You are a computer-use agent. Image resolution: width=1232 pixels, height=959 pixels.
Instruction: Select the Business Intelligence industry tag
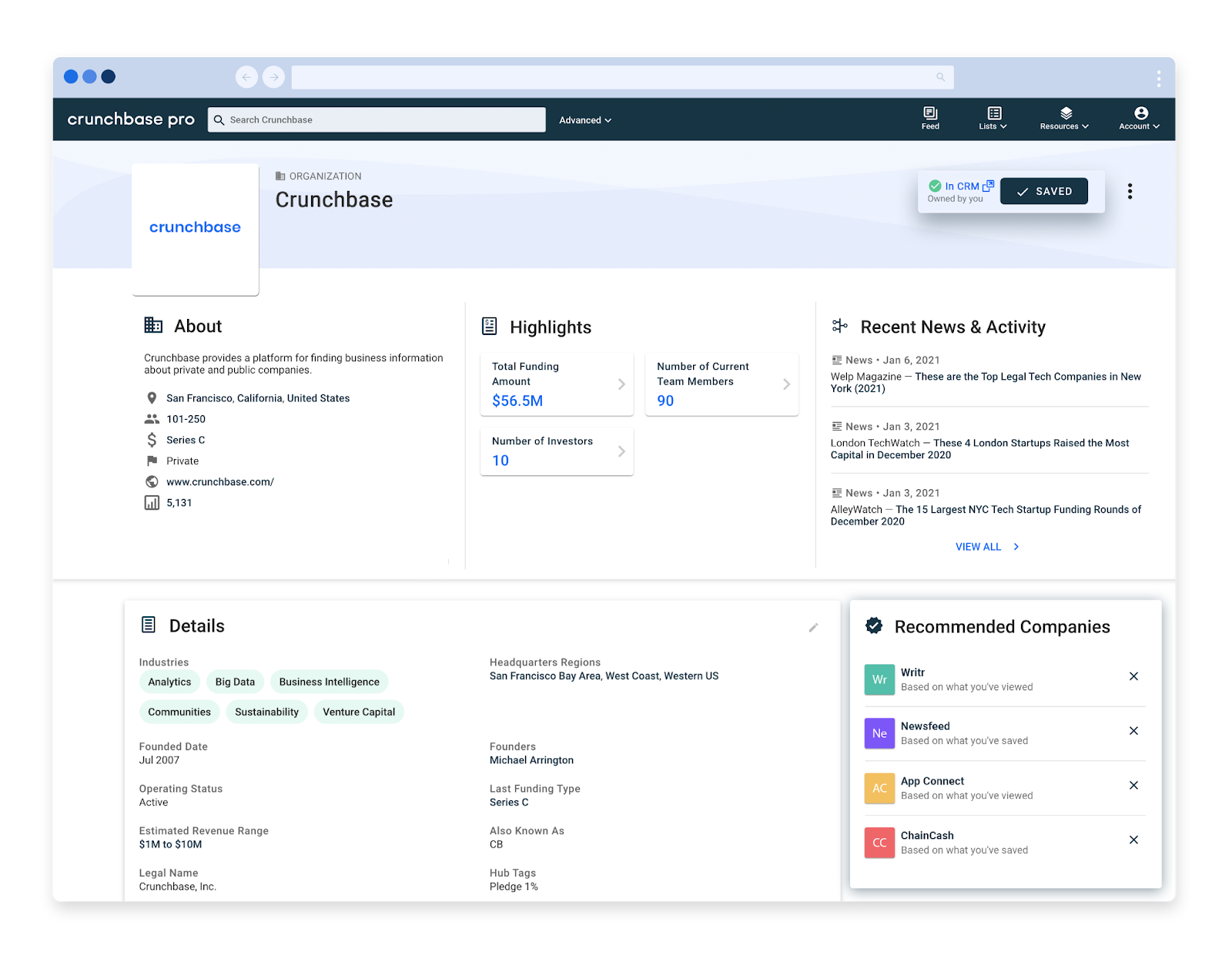330,682
